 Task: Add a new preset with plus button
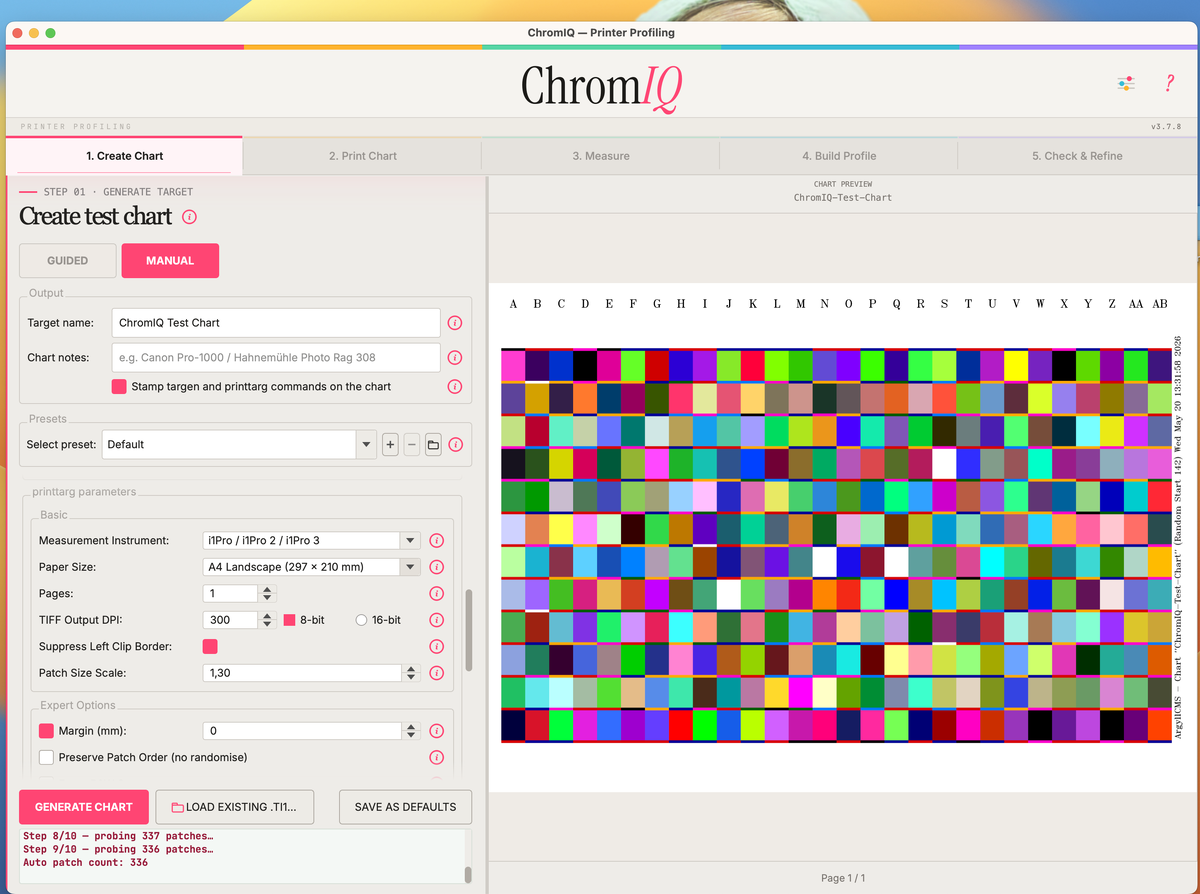click(x=391, y=444)
